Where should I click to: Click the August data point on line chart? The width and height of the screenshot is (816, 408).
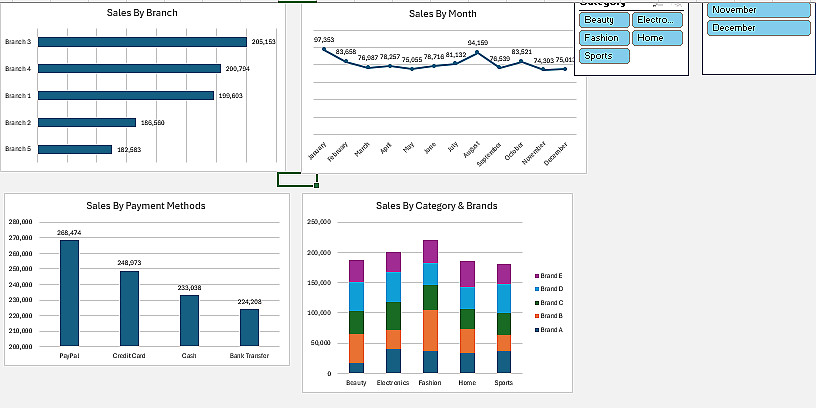coord(477,52)
